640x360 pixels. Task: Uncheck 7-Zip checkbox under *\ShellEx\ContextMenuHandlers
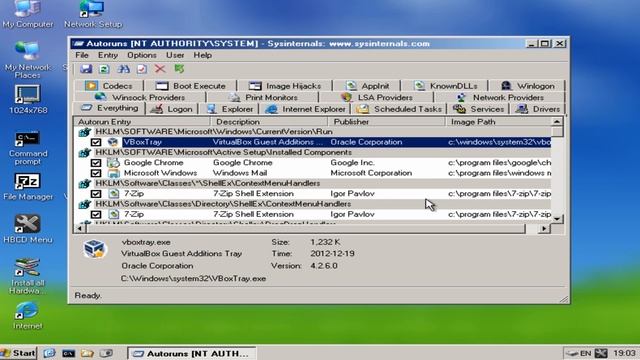[96, 193]
